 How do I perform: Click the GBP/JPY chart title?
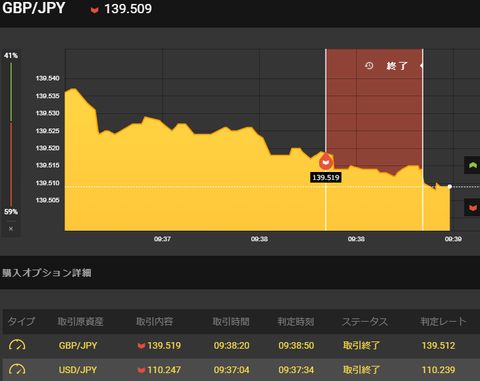click(x=34, y=8)
